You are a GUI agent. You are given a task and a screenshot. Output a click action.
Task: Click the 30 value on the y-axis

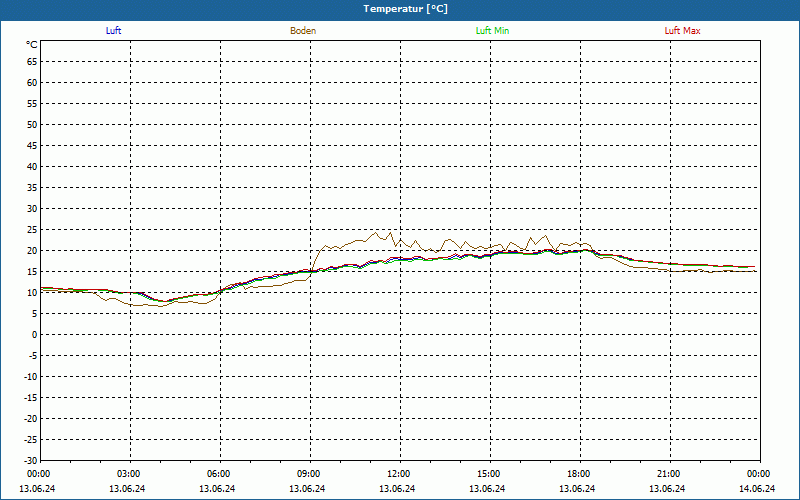click(x=32, y=209)
